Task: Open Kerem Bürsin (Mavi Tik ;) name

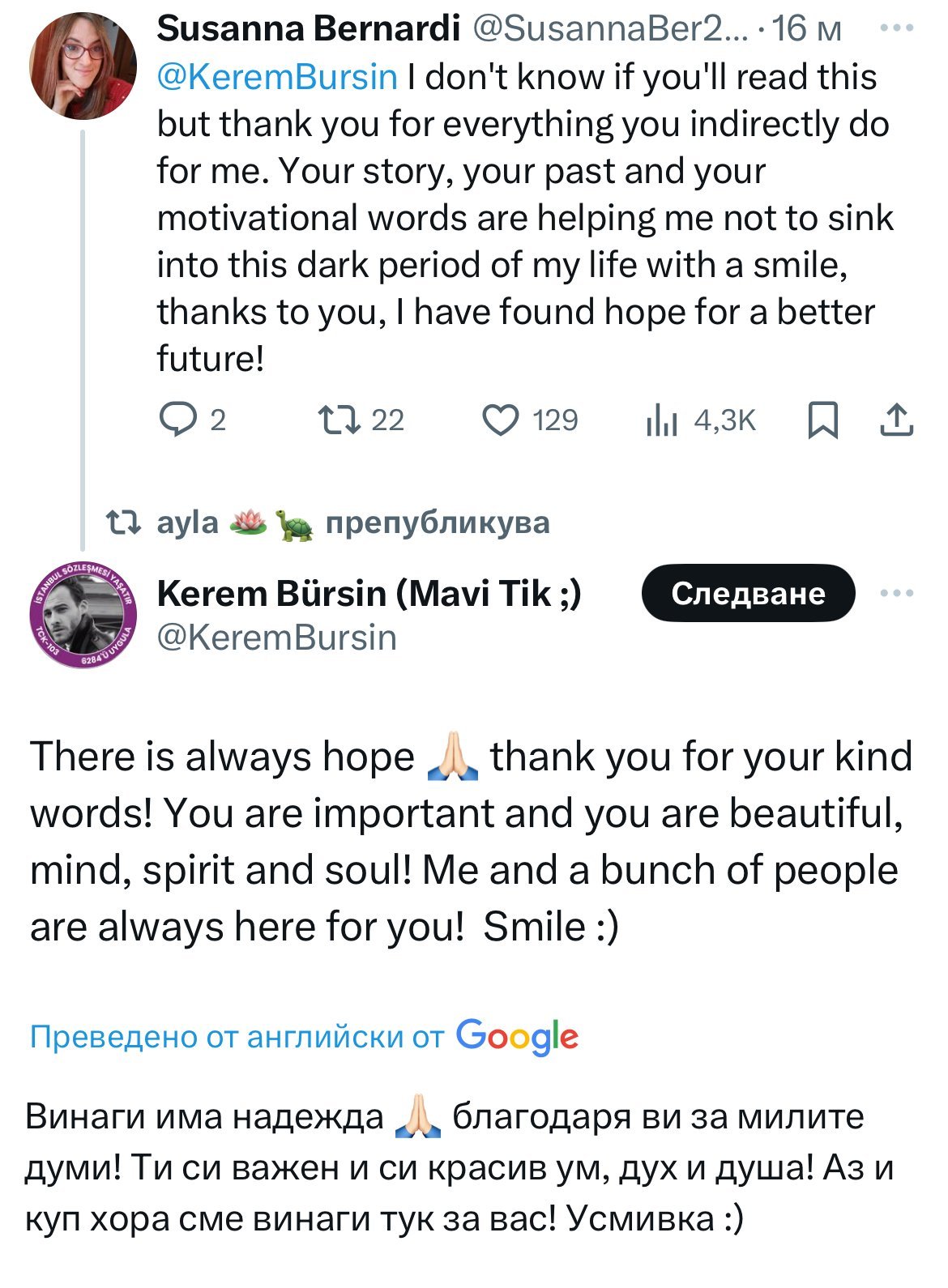Action: 369,594
